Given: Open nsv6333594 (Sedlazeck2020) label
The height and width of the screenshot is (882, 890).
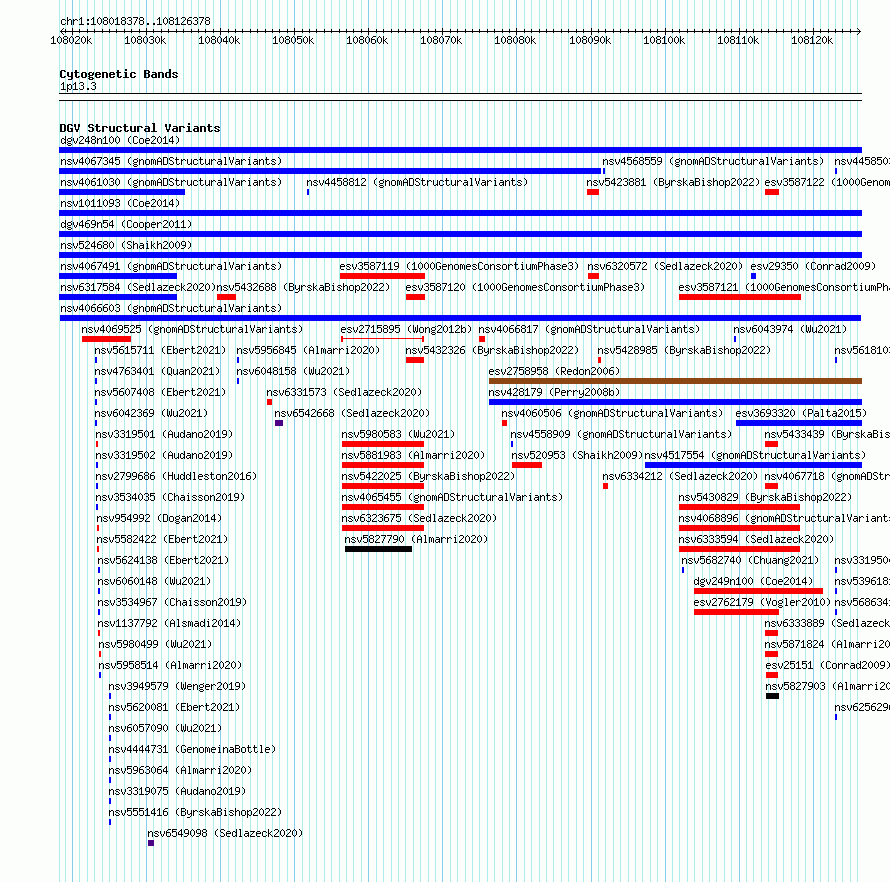Looking at the screenshot, I should tap(756, 539).
